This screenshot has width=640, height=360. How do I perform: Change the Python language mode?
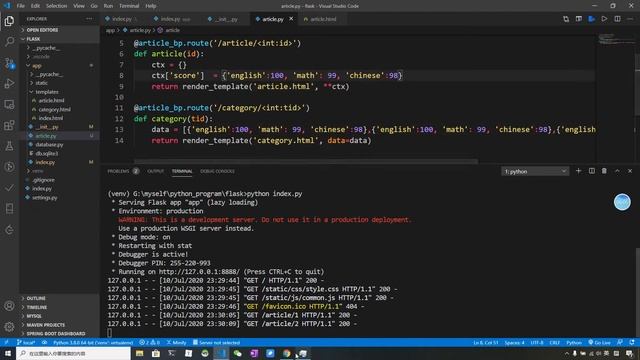point(574,342)
